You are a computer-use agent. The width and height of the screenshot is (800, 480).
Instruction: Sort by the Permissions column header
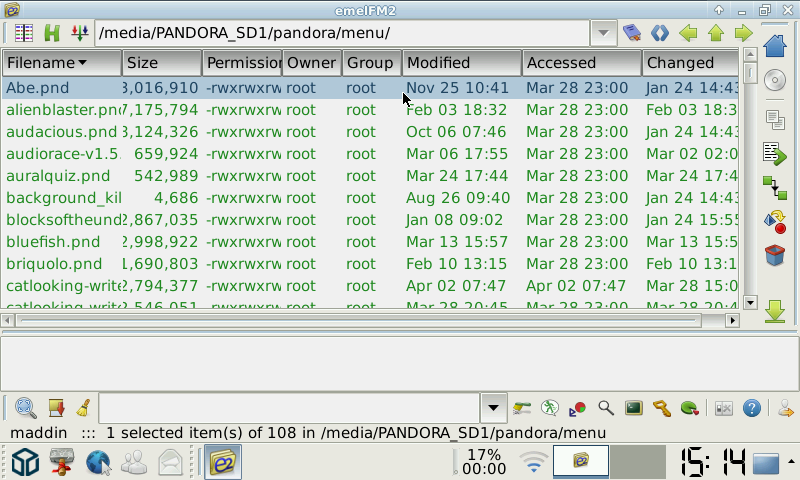click(242, 63)
